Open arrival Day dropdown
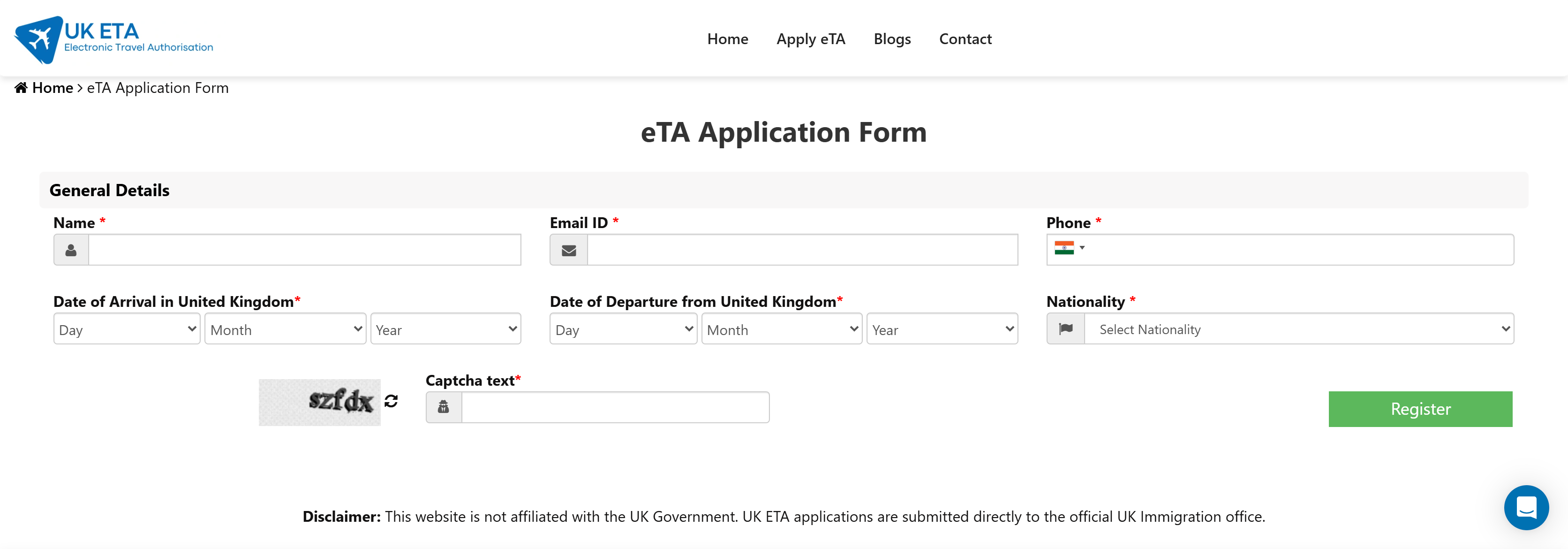1568x549 pixels. click(127, 329)
